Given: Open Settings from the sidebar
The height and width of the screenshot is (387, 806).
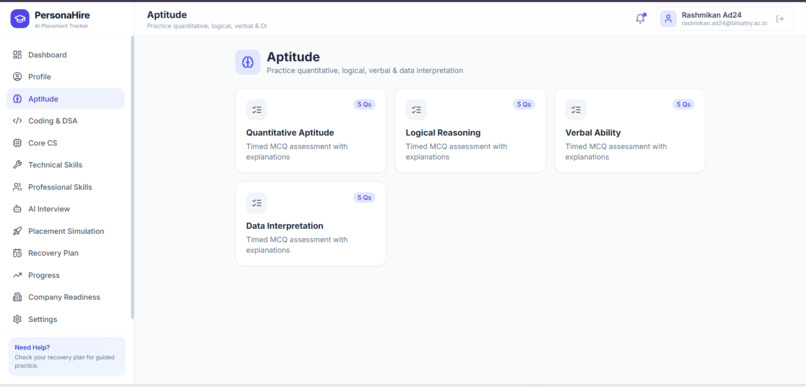Looking at the screenshot, I should (x=65, y=319).
